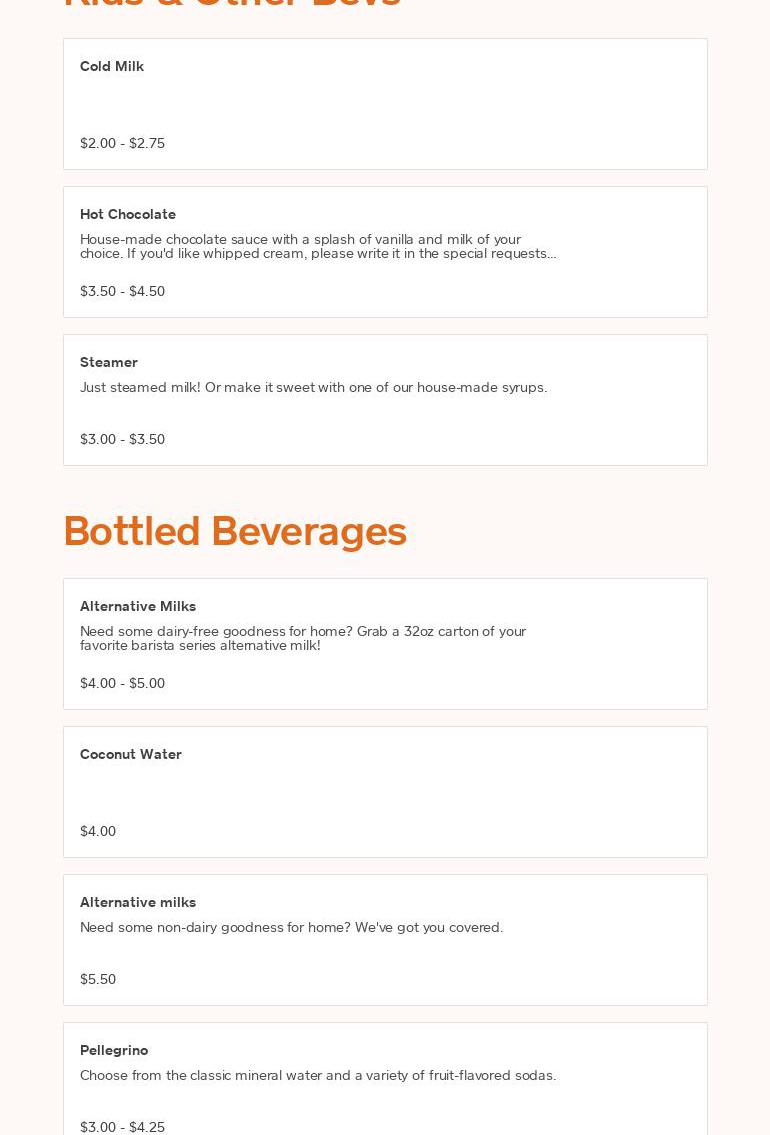770x1135 pixels.
Task: Open the Steamer menu item
Action: pyautogui.click(x=109, y=362)
